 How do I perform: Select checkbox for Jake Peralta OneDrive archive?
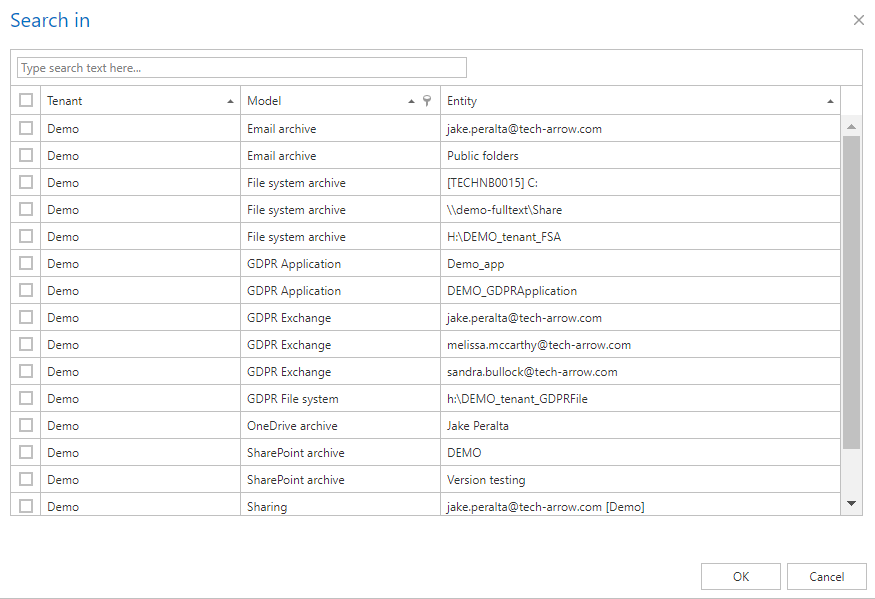click(x=26, y=425)
